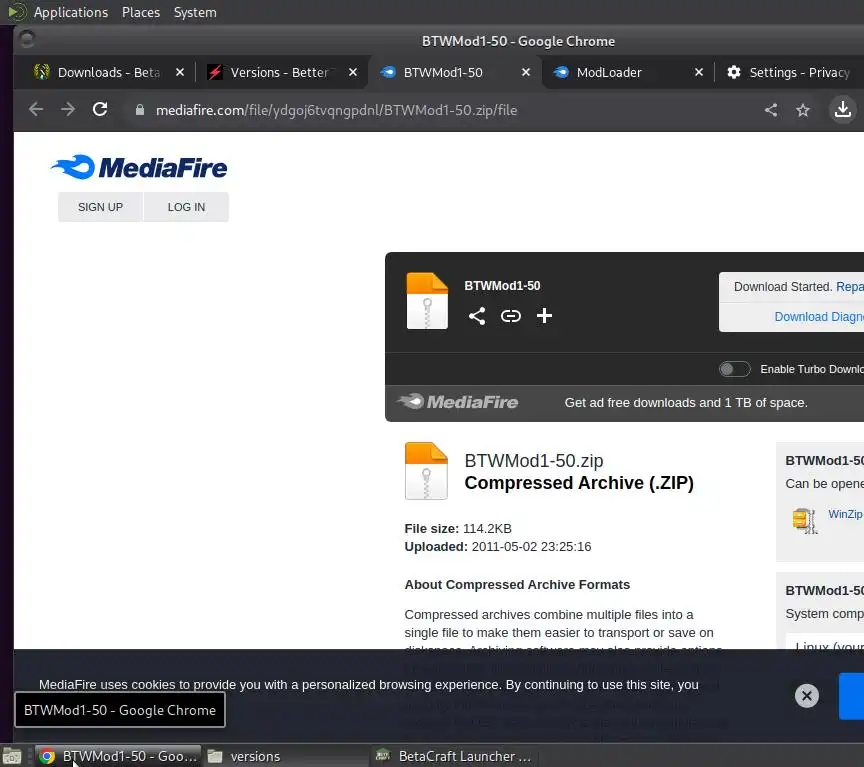The height and width of the screenshot is (767, 864).
Task: Share the BTWMod1-50 file
Action: [477, 316]
